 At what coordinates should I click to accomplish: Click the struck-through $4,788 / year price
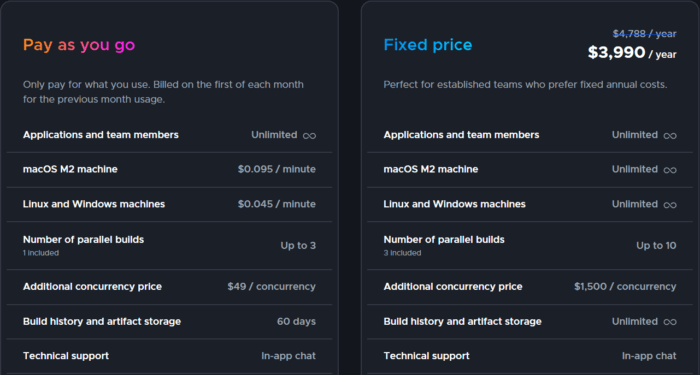(644, 33)
